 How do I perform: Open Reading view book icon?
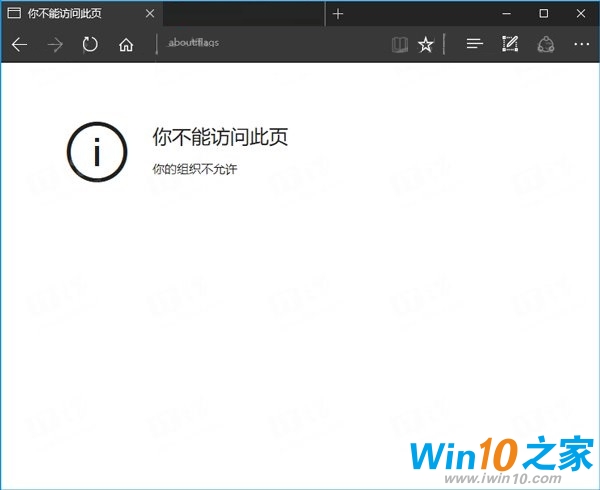399,44
